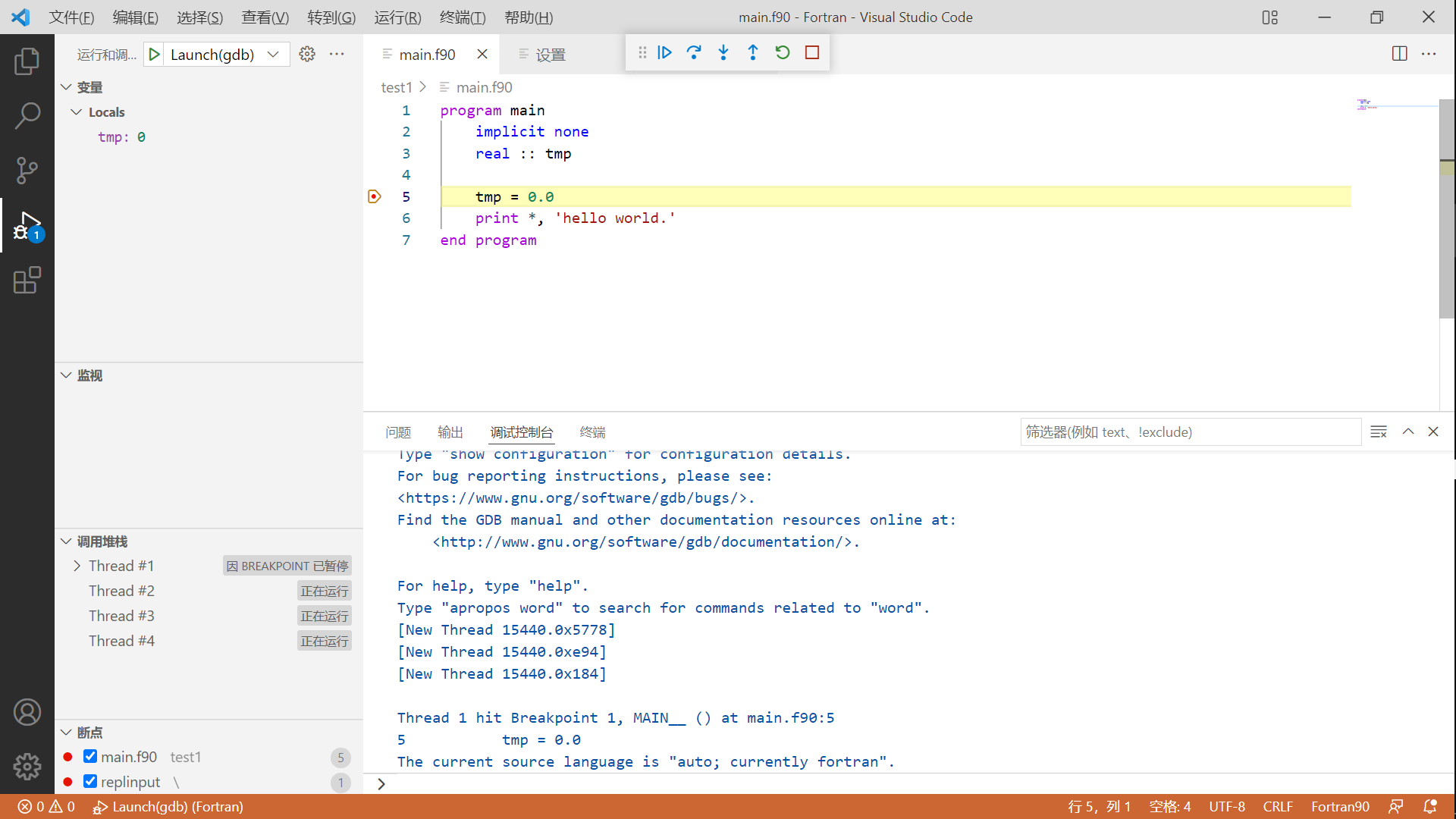Collapse the Locals variables section
Image resolution: width=1456 pixels, height=819 pixels.
(76, 111)
